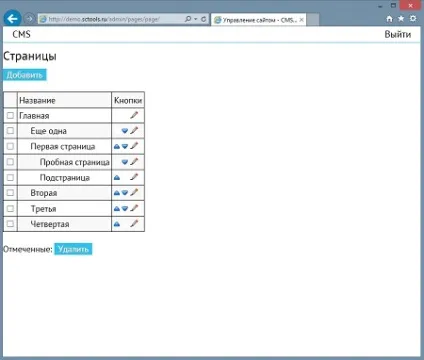Screen dimensions: 424x360
Task: Check the Еще одна row checkbox
Action: pyautogui.click(x=10, y=131)
